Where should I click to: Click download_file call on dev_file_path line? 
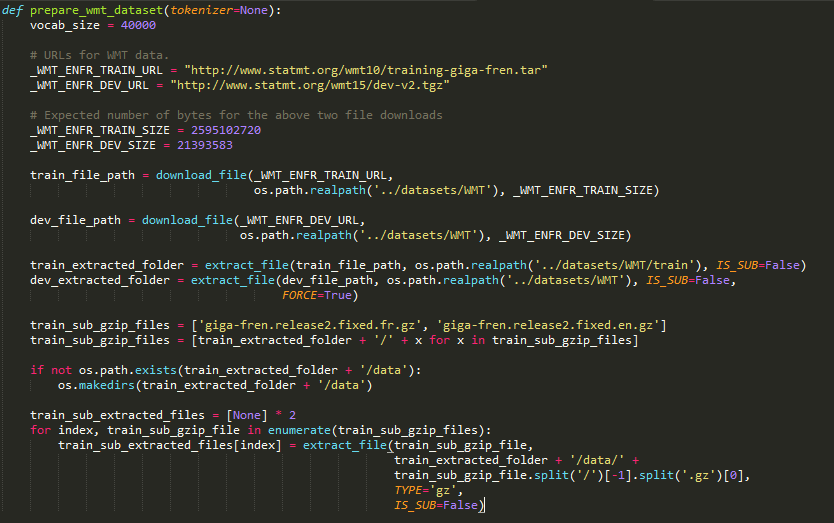(x=187, y=220)
